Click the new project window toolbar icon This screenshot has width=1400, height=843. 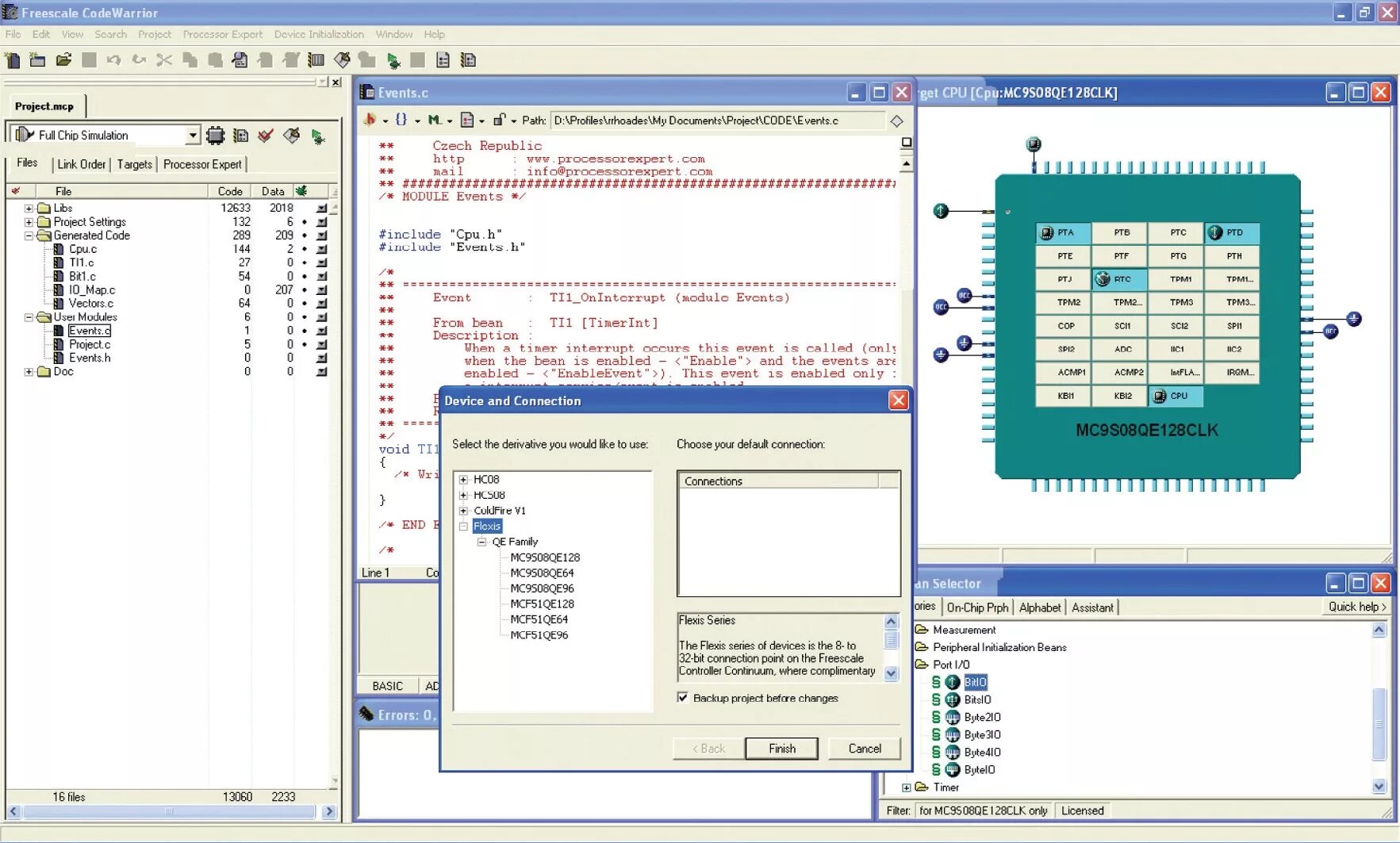(x=37, y=60)
